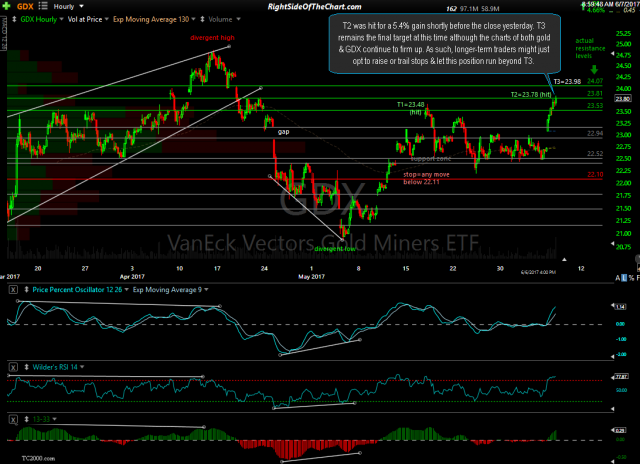Click the red 22.10 stop level label
The image size is (640, 464).
pyautogui.click(x=595, y=174)
